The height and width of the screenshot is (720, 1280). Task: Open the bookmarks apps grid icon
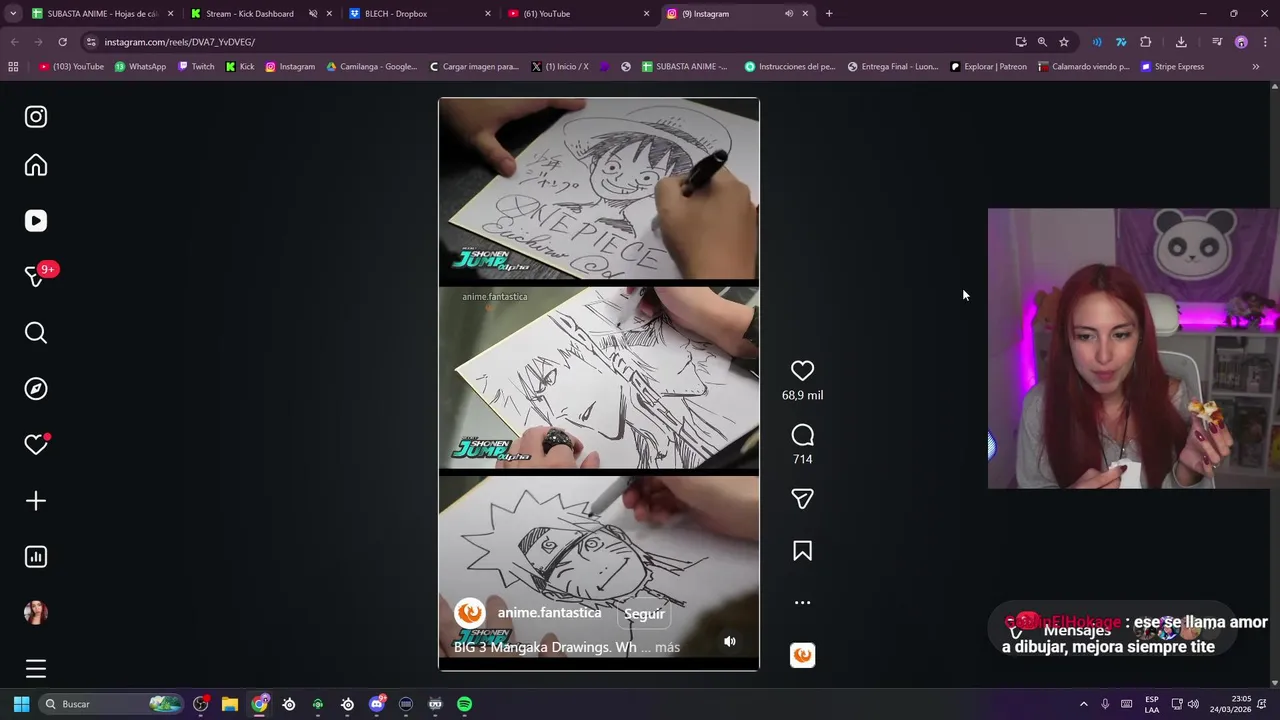coord(13,67)
